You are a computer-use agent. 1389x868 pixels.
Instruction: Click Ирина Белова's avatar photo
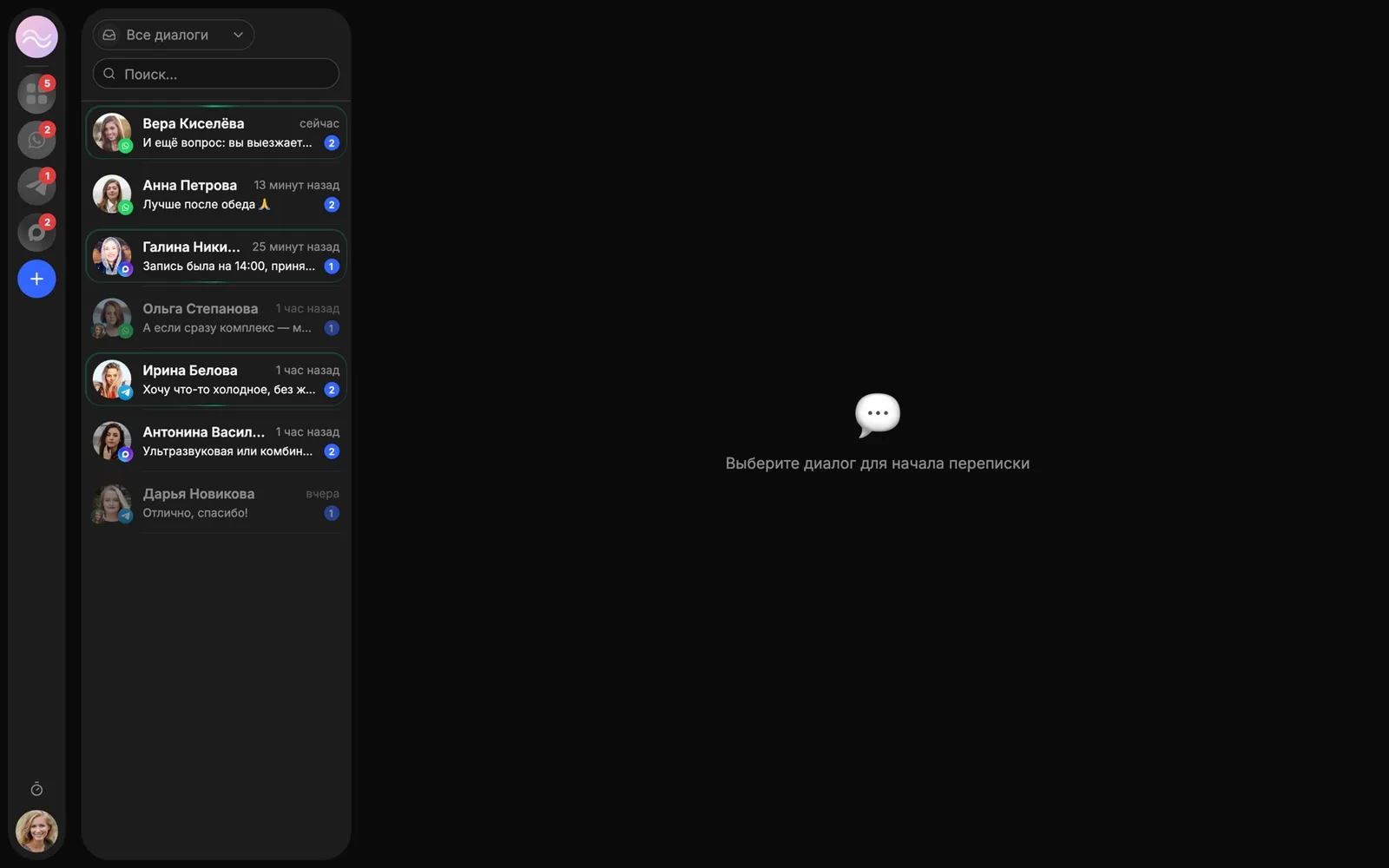(x=112, y=379)
